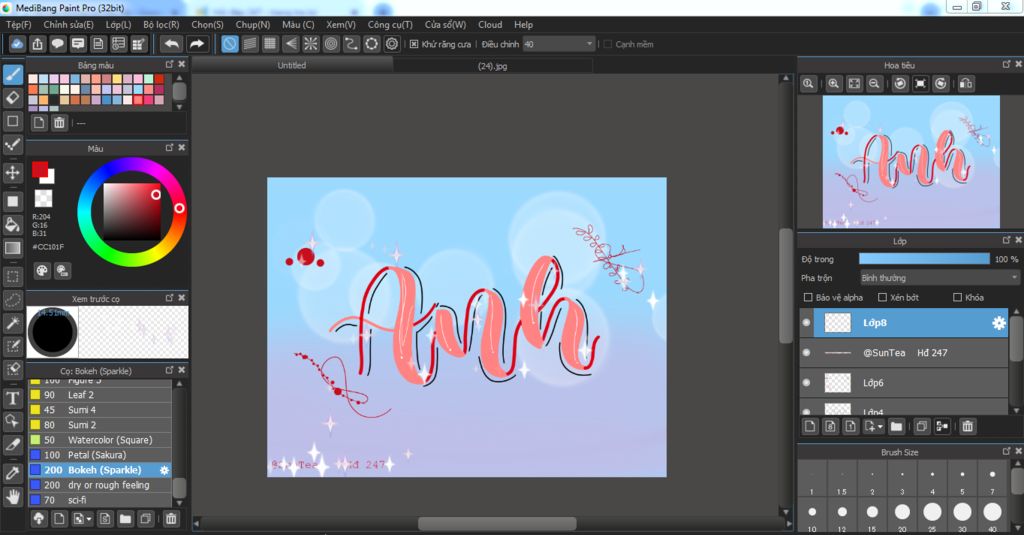Toggle the Khử răng cưa checkbox

[x=414, y=44]
